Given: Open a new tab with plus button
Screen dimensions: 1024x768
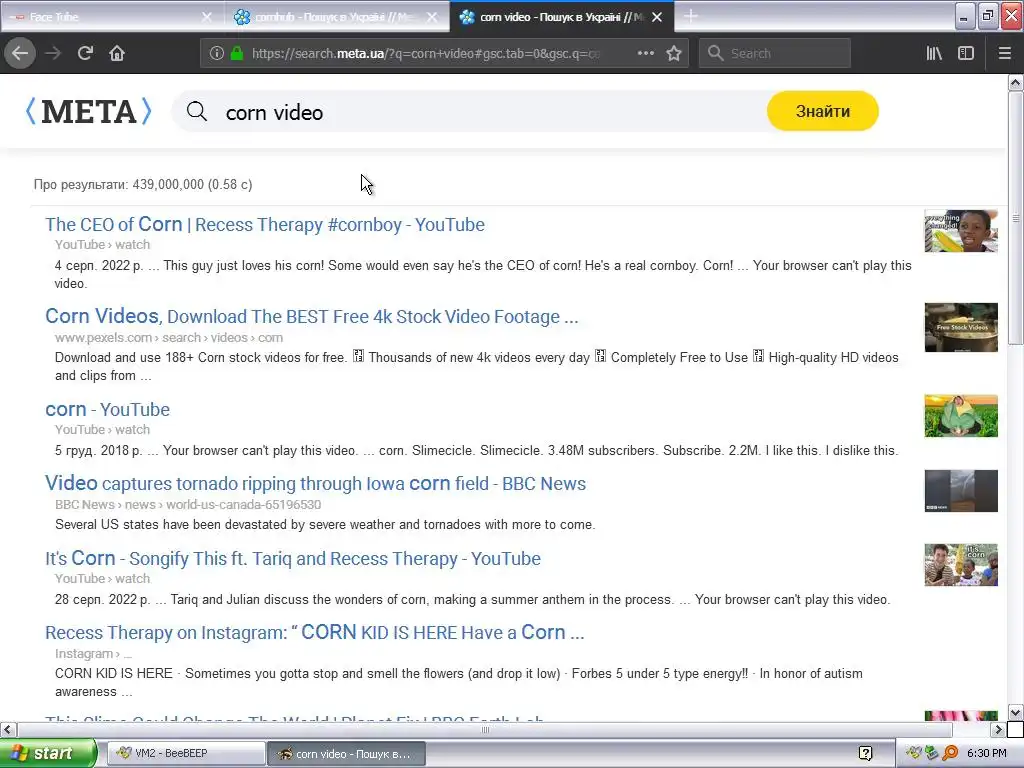Looking at the screenshot, I should (x=690, y=16).
